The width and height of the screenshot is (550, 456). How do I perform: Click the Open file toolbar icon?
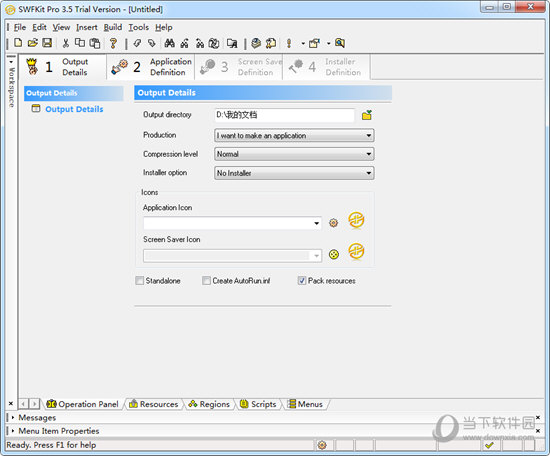pos(33,43)
